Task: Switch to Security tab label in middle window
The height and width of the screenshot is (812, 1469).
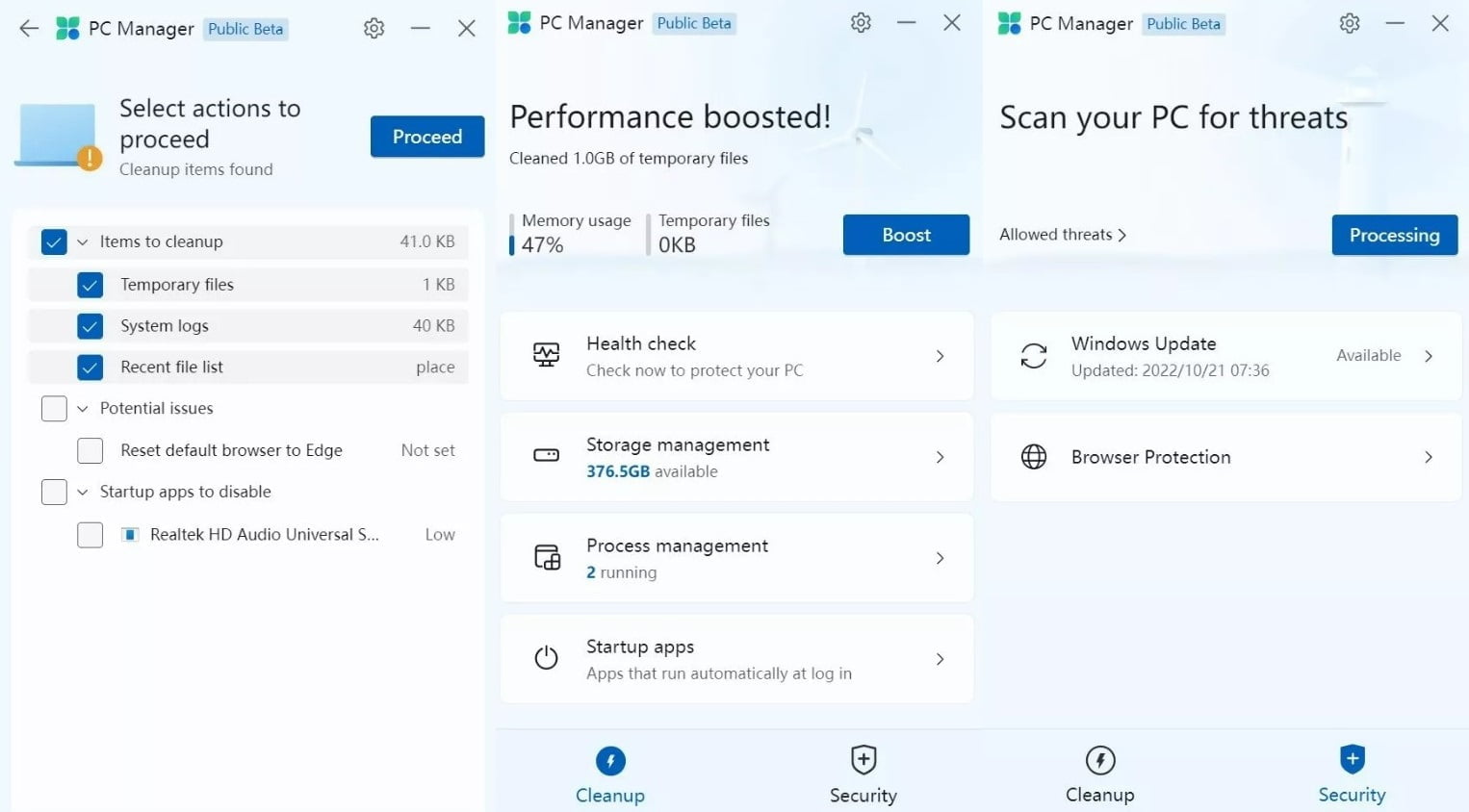Action: (863, 796)
